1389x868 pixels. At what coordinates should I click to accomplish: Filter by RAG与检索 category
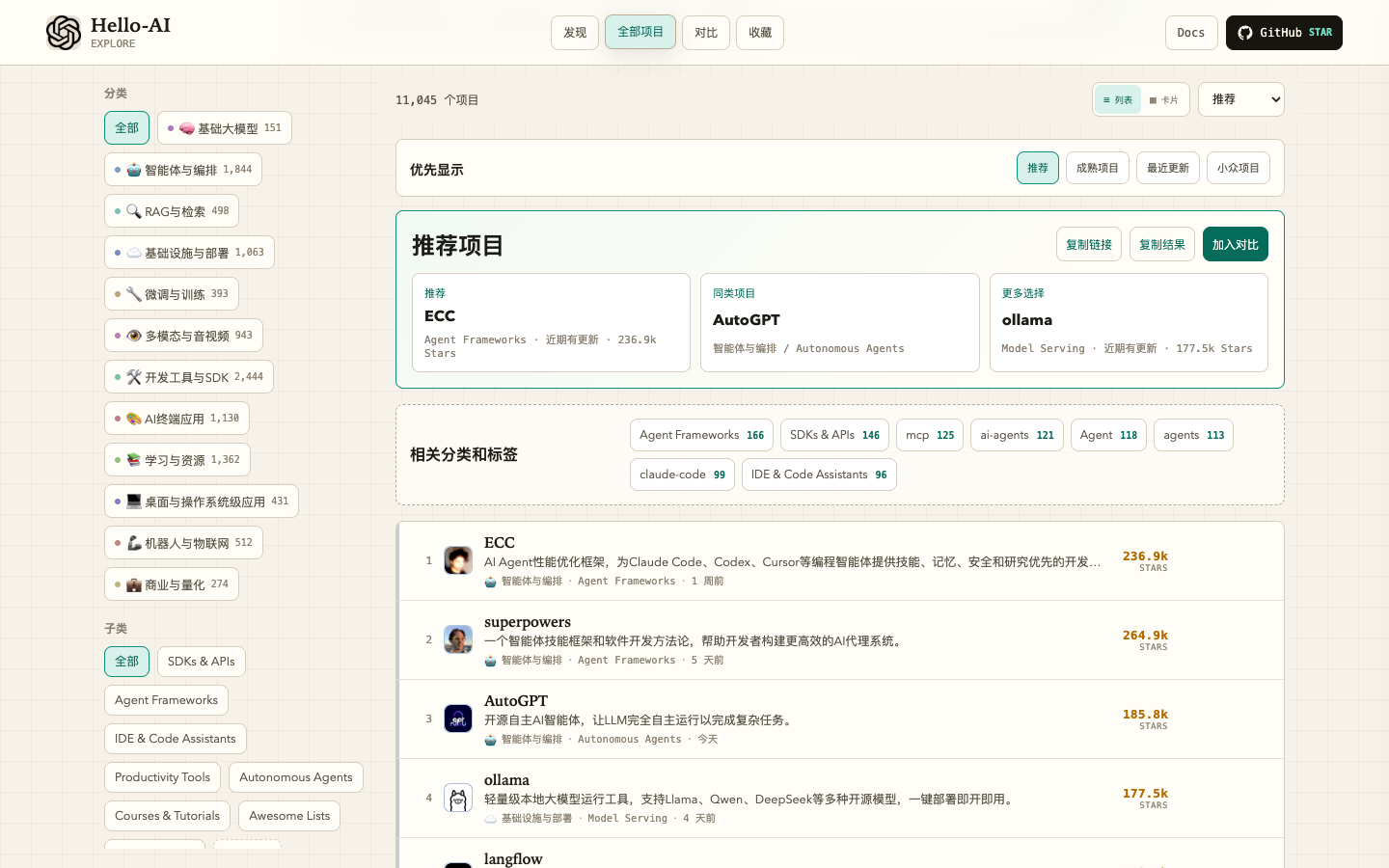click(x=172, y=211)
